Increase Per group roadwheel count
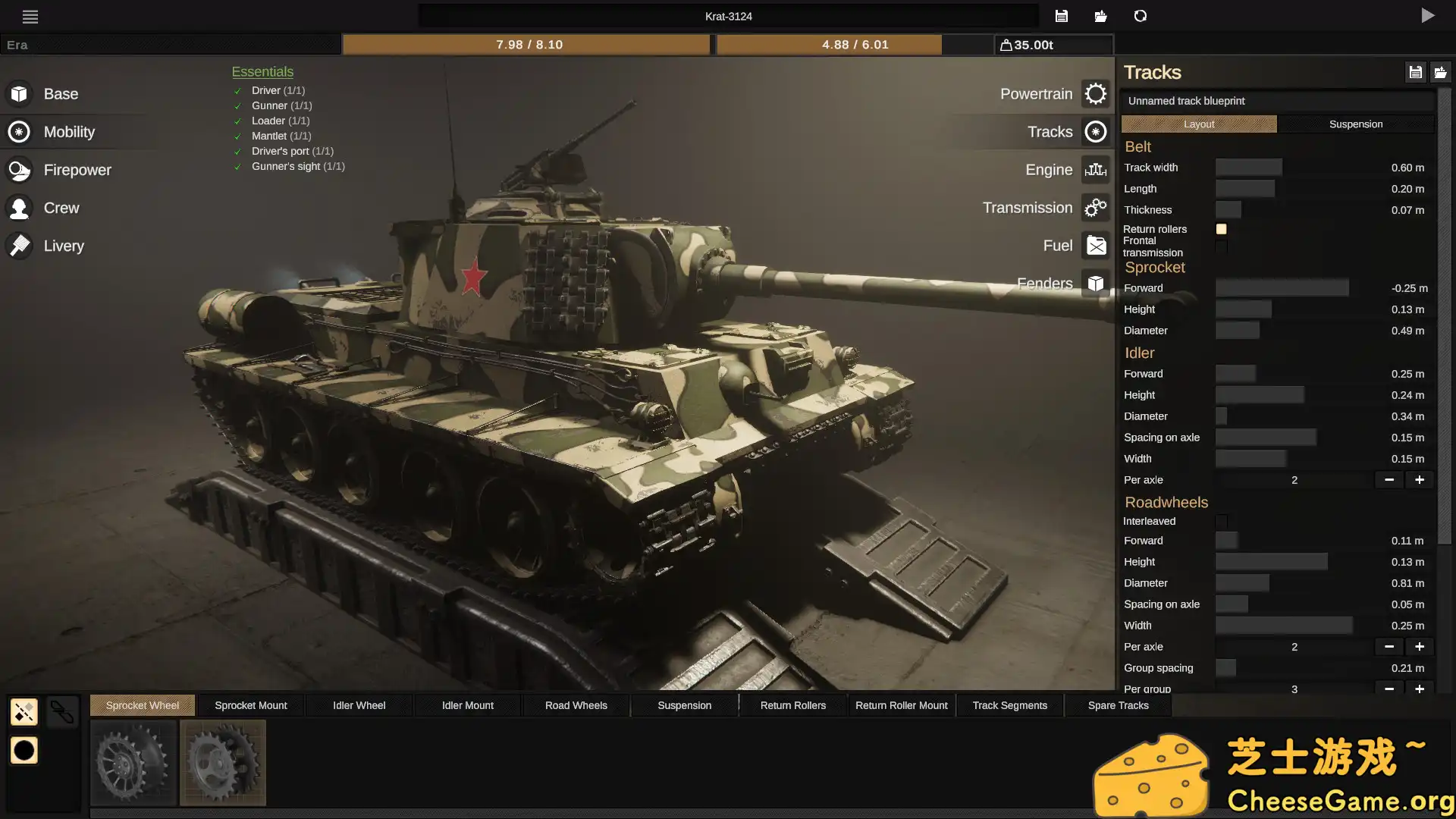Image resolution: width=1456 pixels, height=819 pixels. [1419, 689]
